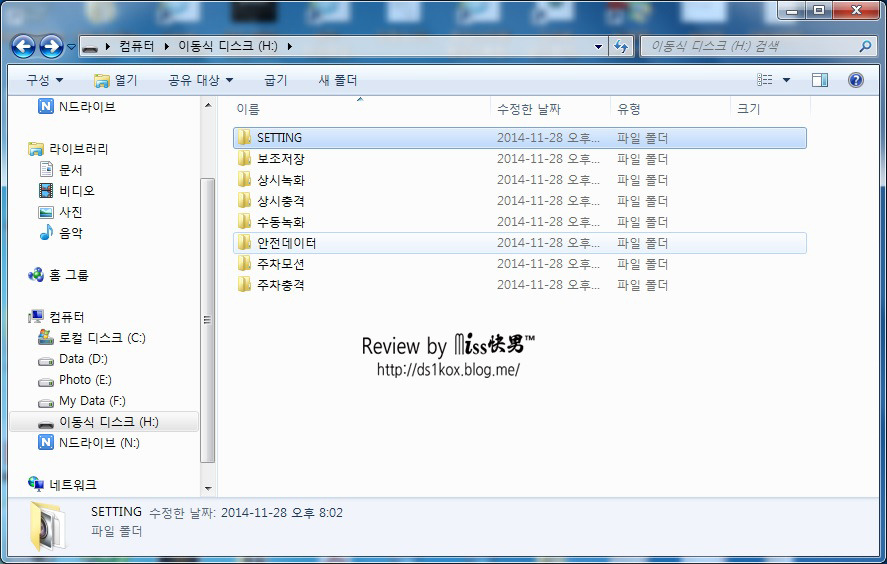The image size is (887, 564).
Task: Click the refresh button next to address bar
Action: click(621, 46)
